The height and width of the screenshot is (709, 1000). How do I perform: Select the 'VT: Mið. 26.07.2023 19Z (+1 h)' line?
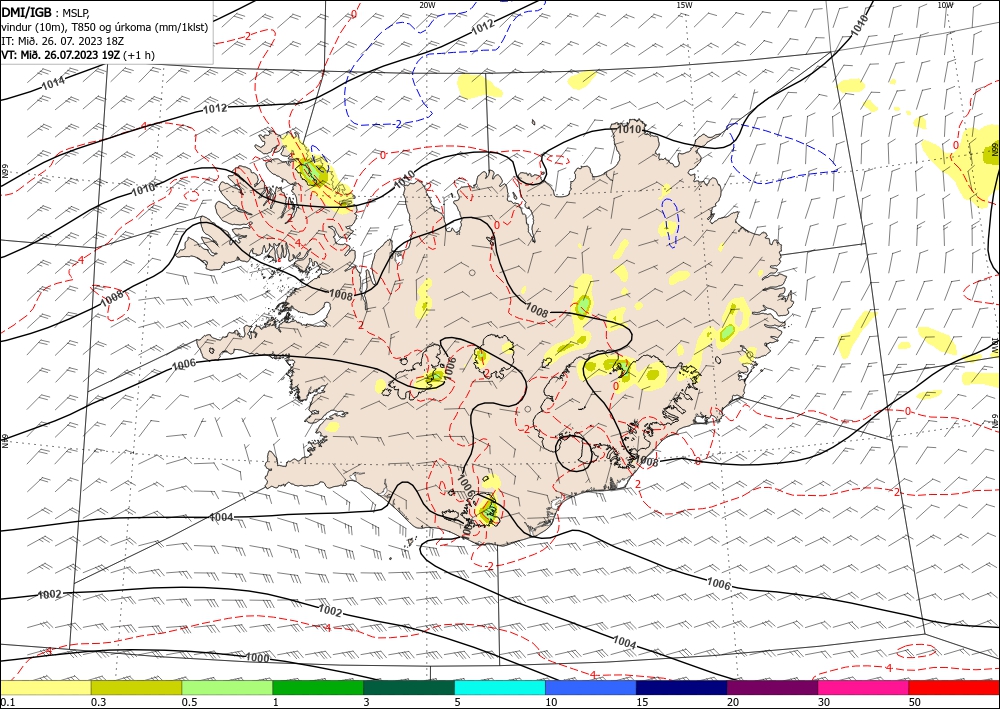point(78,55)
